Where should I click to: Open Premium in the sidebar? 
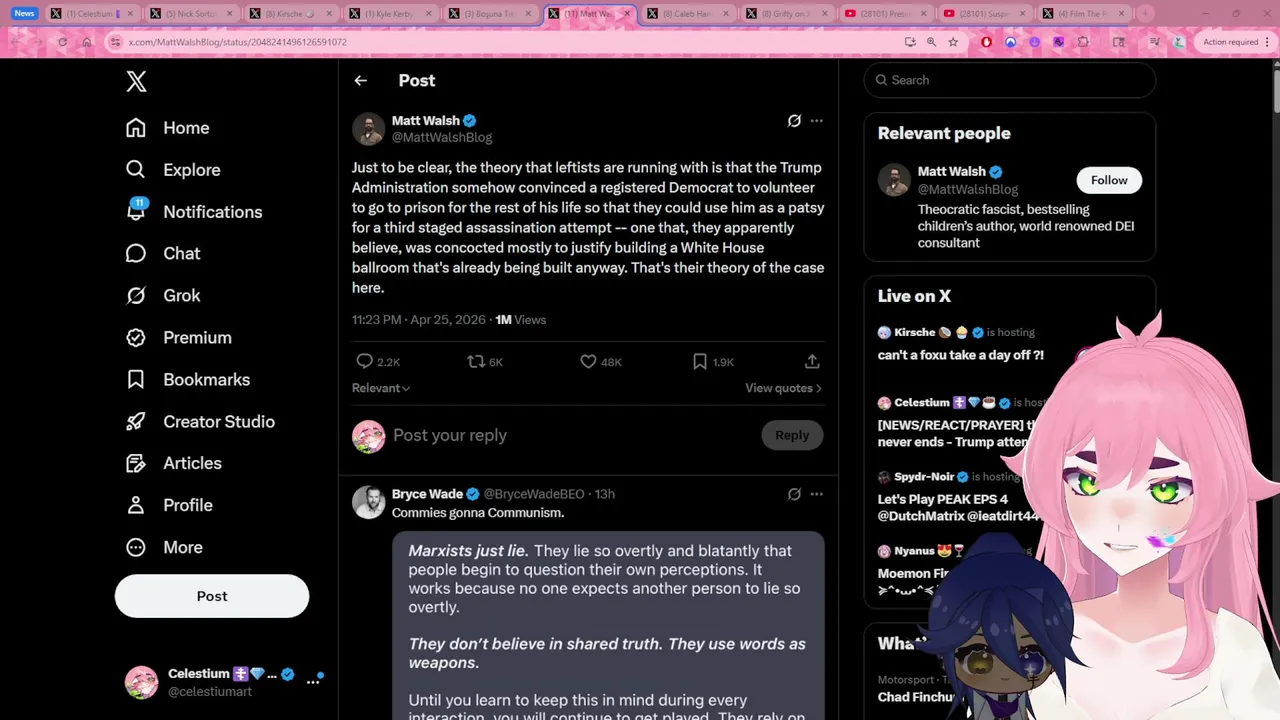pos(179,338)
